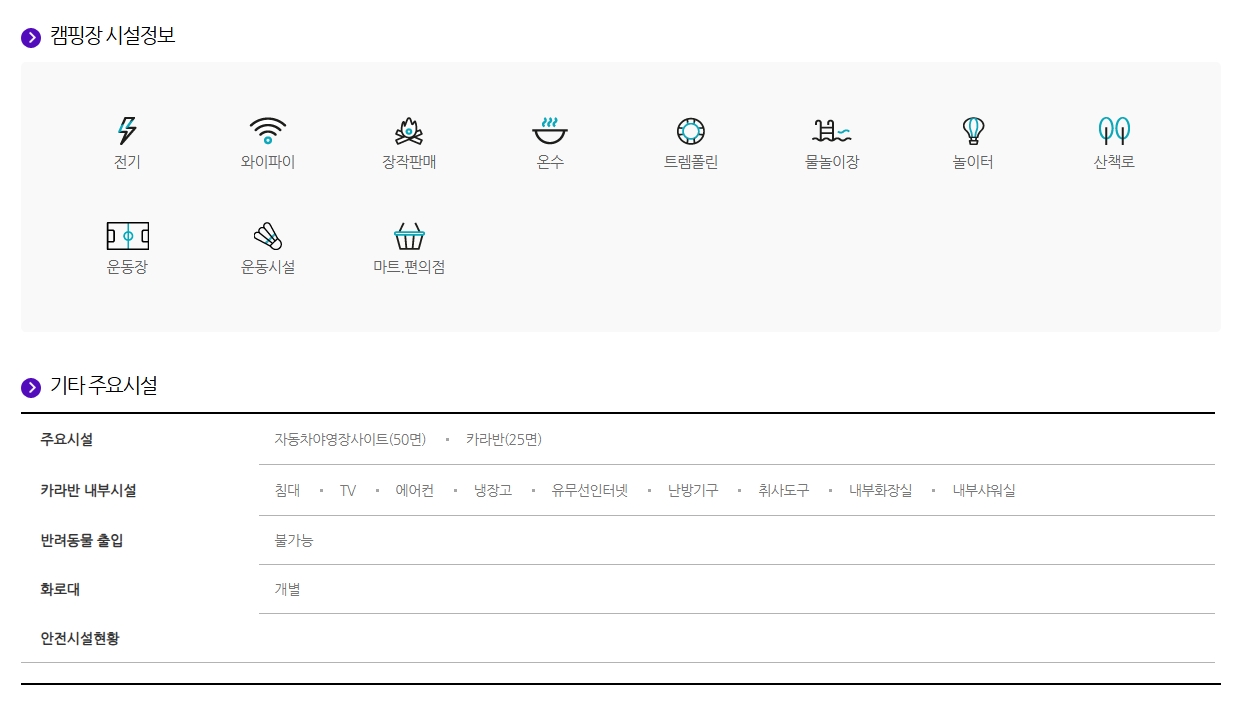
Task: Select the 운동시설 shuttlecock icon
Action: click(x=268, y=236)
